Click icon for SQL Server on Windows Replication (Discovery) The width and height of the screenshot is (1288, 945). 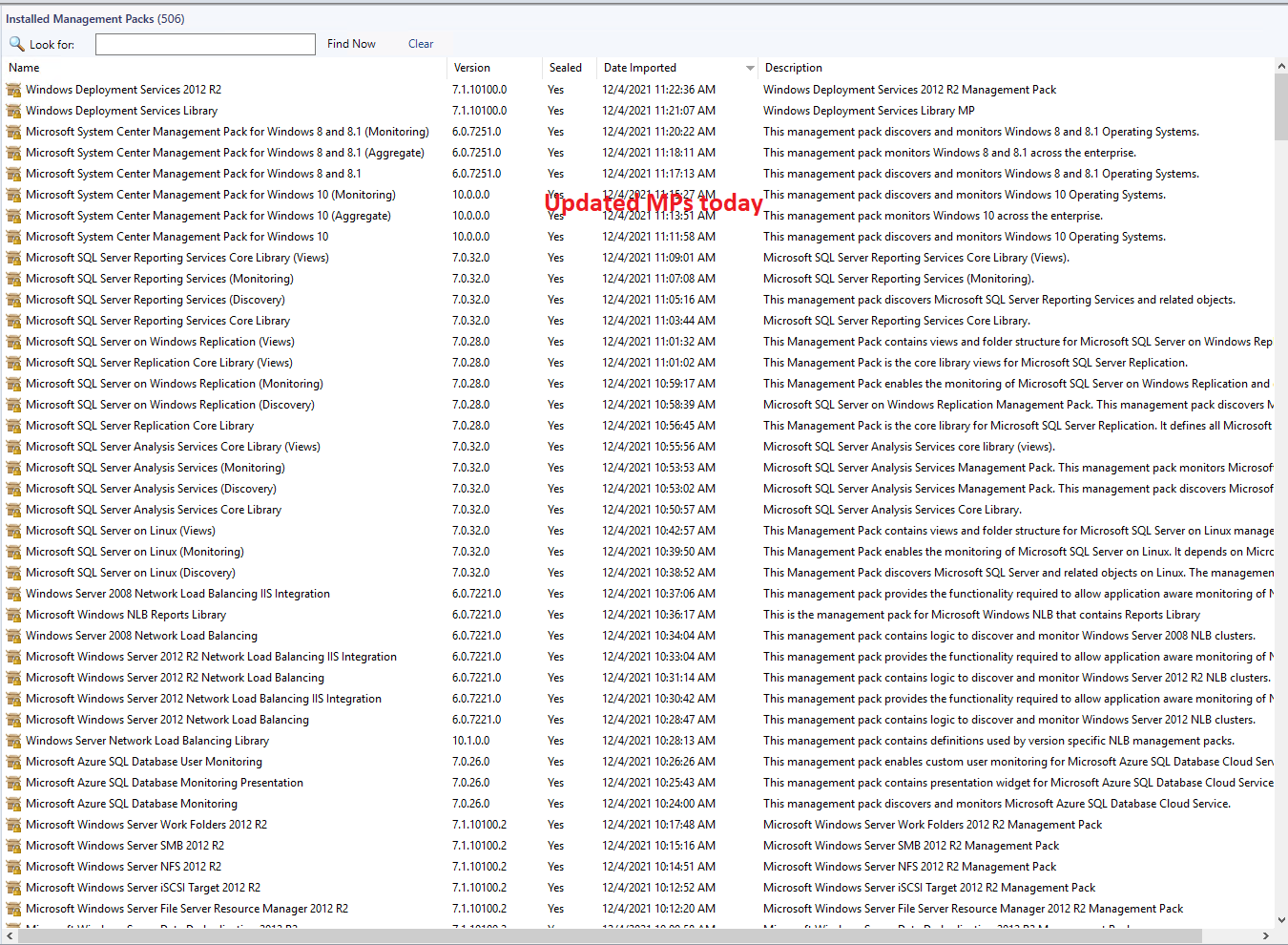tap(13, 405)
